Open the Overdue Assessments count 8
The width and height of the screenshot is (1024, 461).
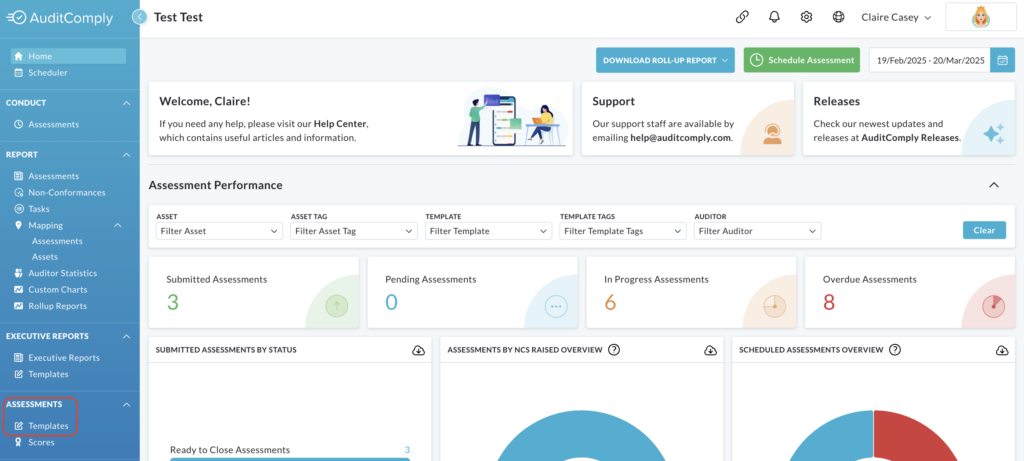(829, 302)
